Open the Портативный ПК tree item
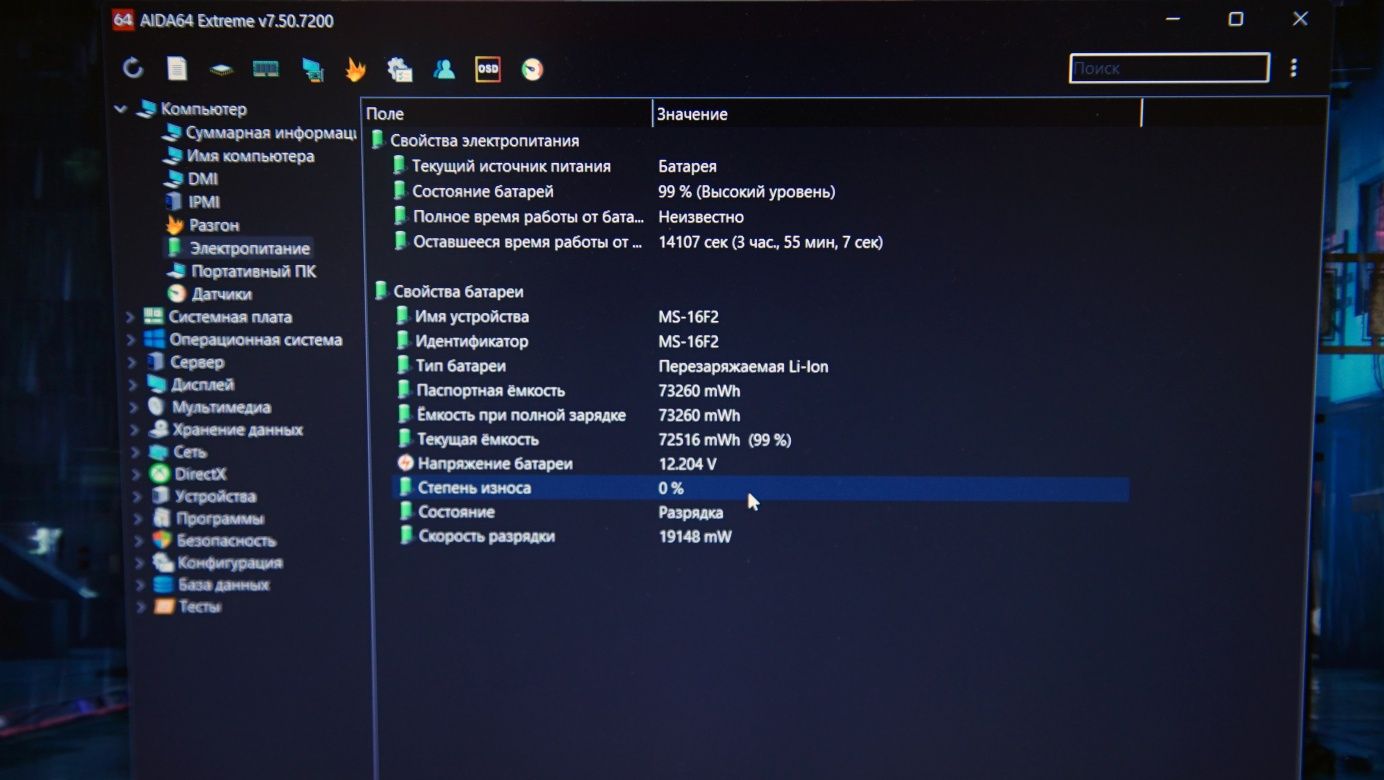 coord(254,271)
